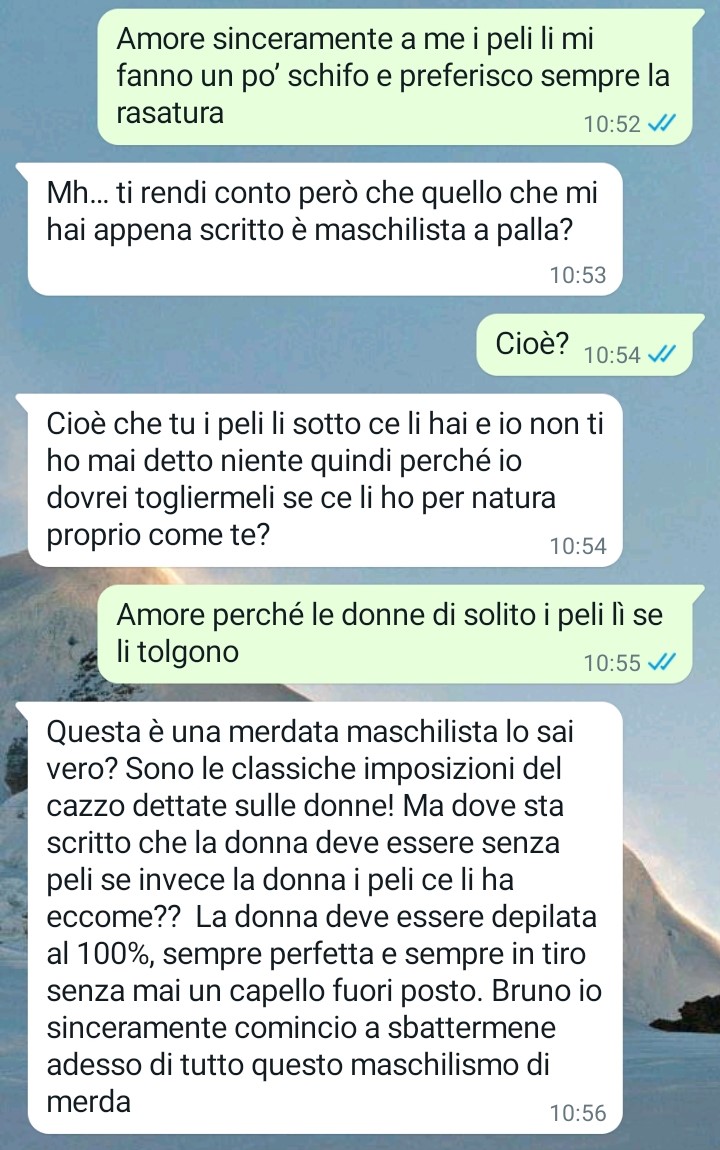The width and height of the screenshot is (720, 1150).
Task: Click the 10:56 timestamp of last message
Action: coord(578,1113)
